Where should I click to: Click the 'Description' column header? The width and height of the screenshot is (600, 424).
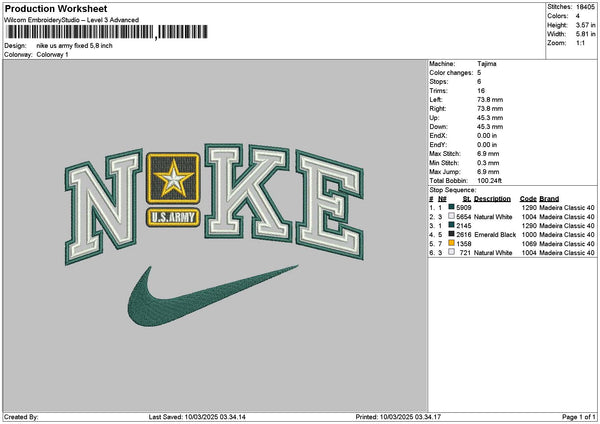point(492,199)
